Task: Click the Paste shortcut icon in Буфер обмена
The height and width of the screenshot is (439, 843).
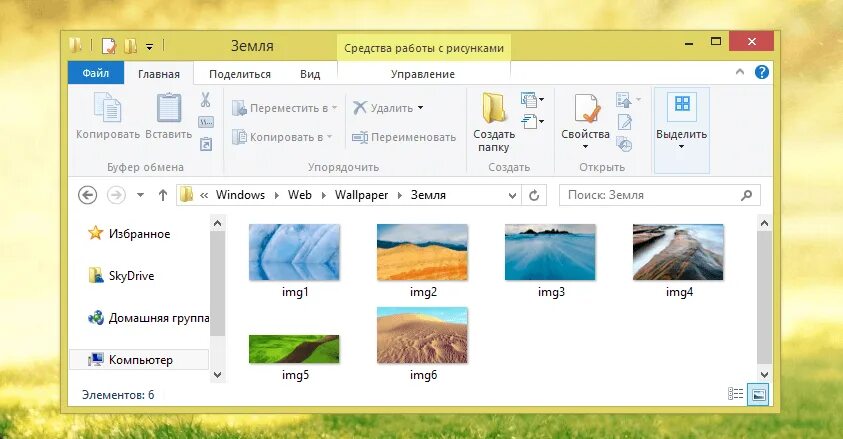Action: pos(206,144)
